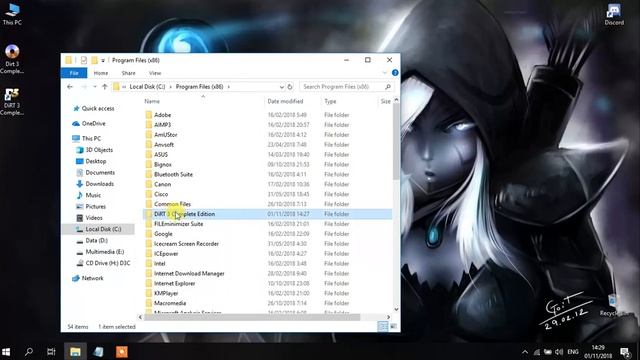Image resolution: width=640 pixels, height=360 pixels.
Task: Click the Properties quick access toolbar icon
Action: 84,60
